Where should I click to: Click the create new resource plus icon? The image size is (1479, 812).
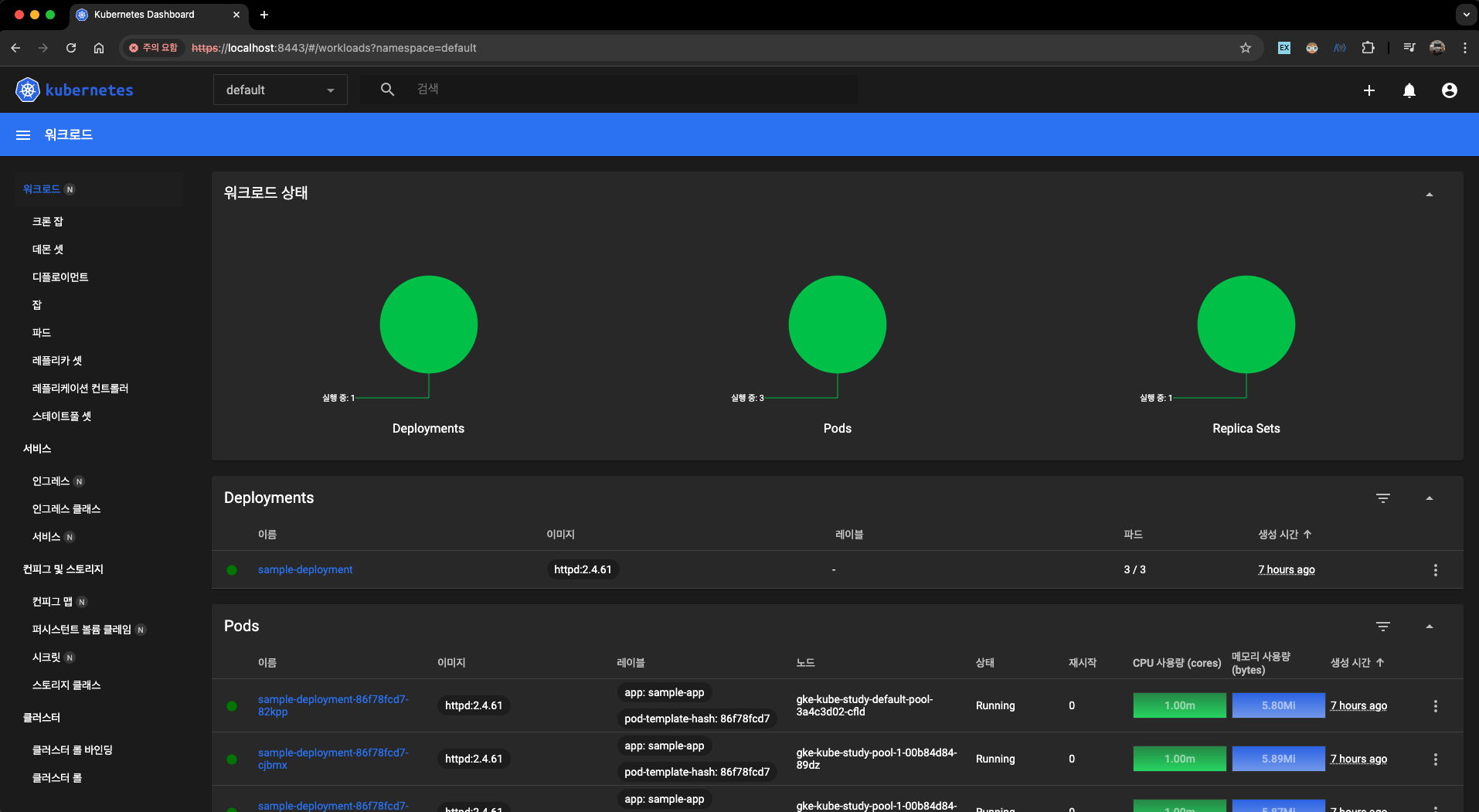tap(1368, 90)
